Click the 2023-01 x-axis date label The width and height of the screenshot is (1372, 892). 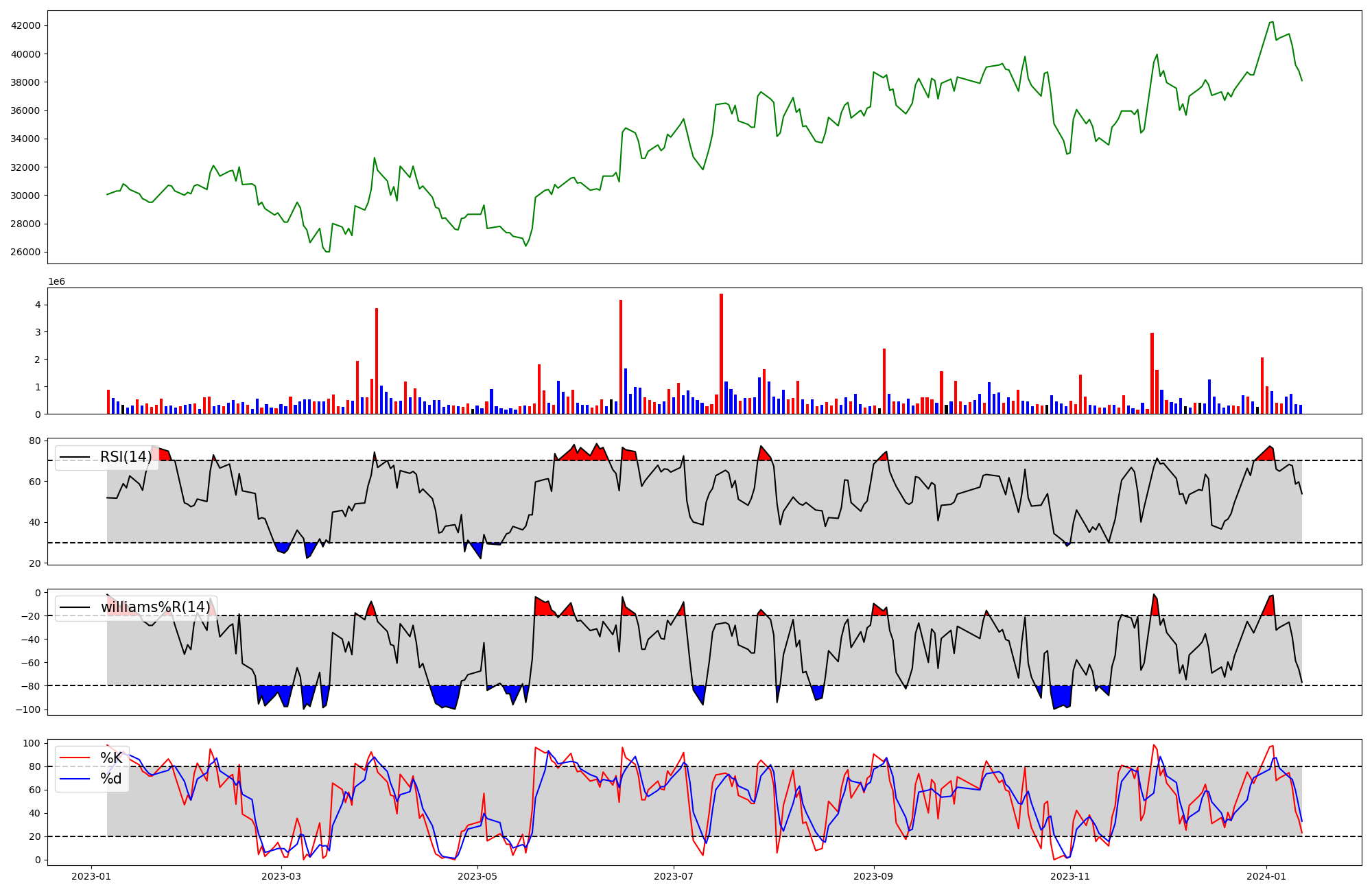point(91,876)
